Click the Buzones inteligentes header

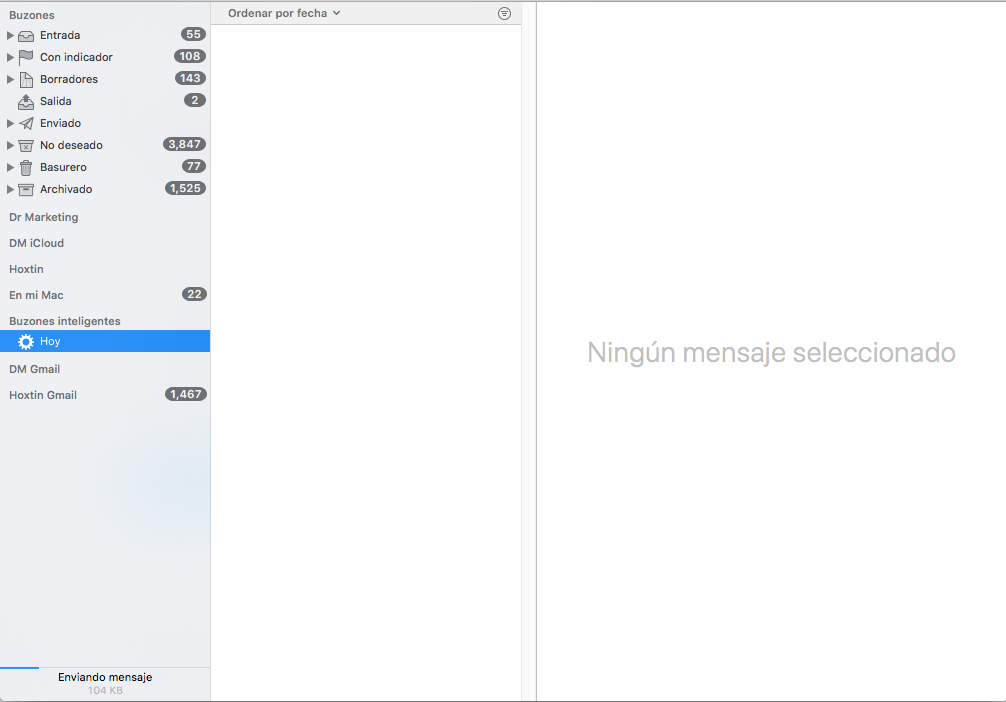[65, 321]
